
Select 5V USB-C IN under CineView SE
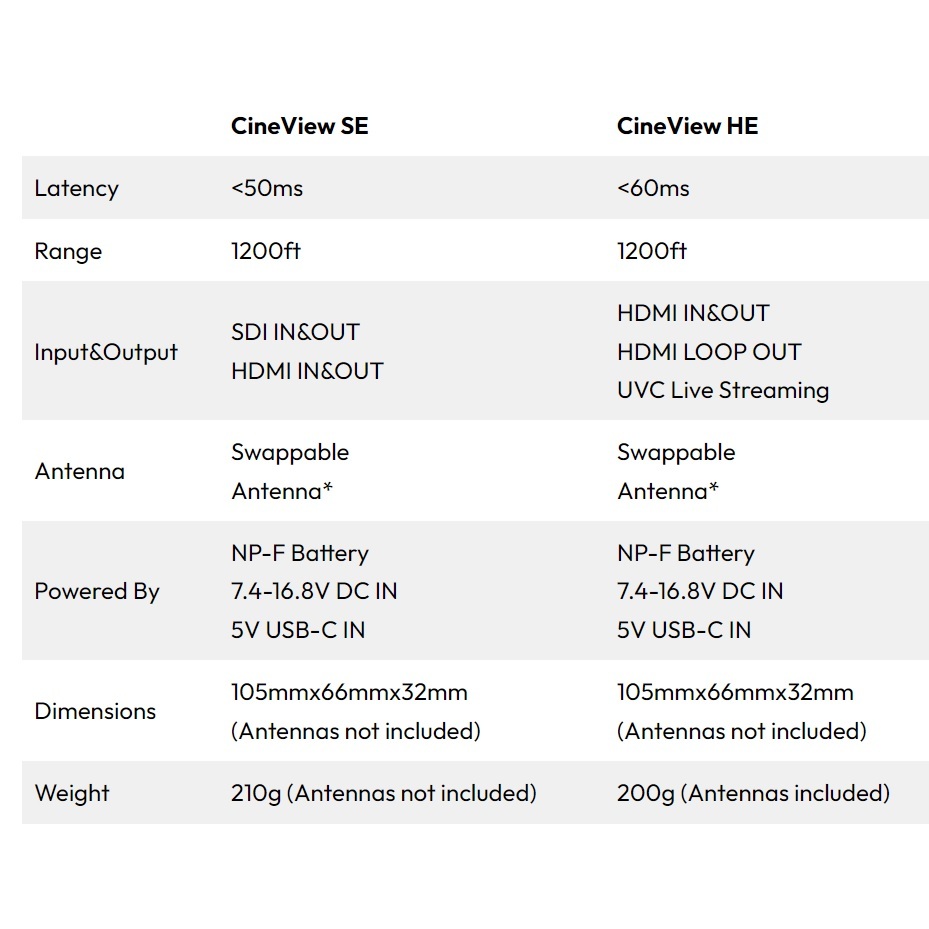click(298, 630)
